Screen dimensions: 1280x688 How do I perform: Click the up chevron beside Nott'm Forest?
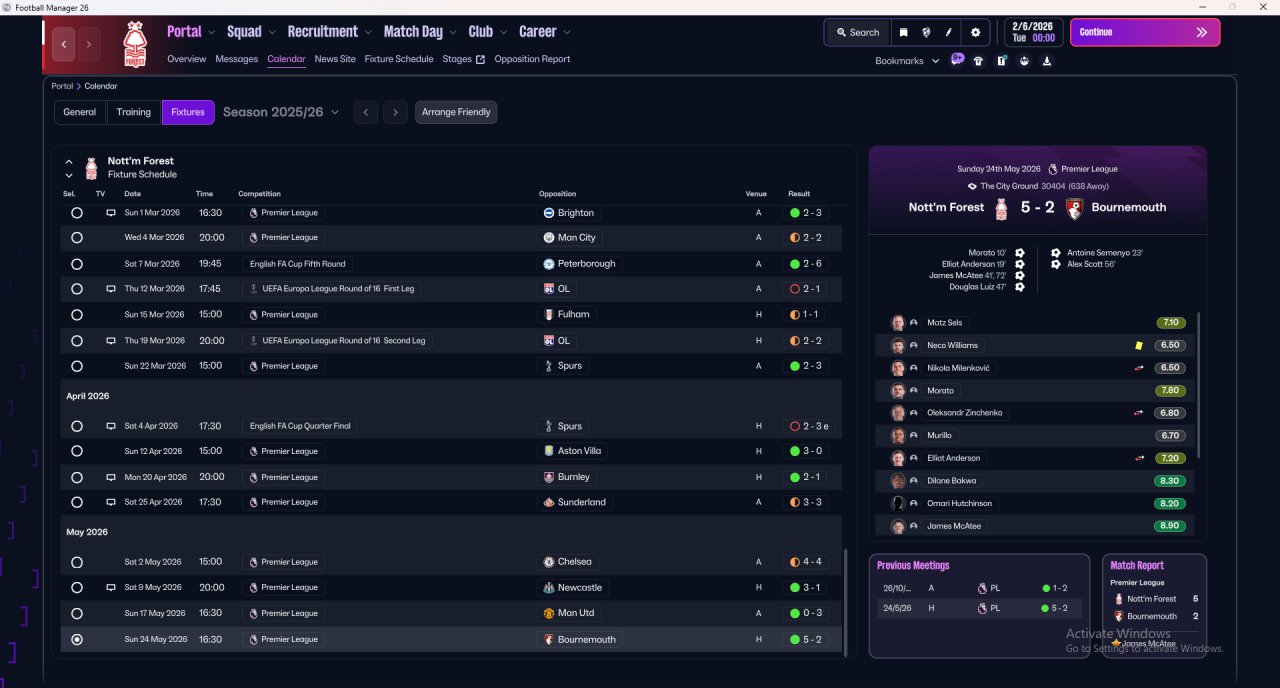[69, 161]
